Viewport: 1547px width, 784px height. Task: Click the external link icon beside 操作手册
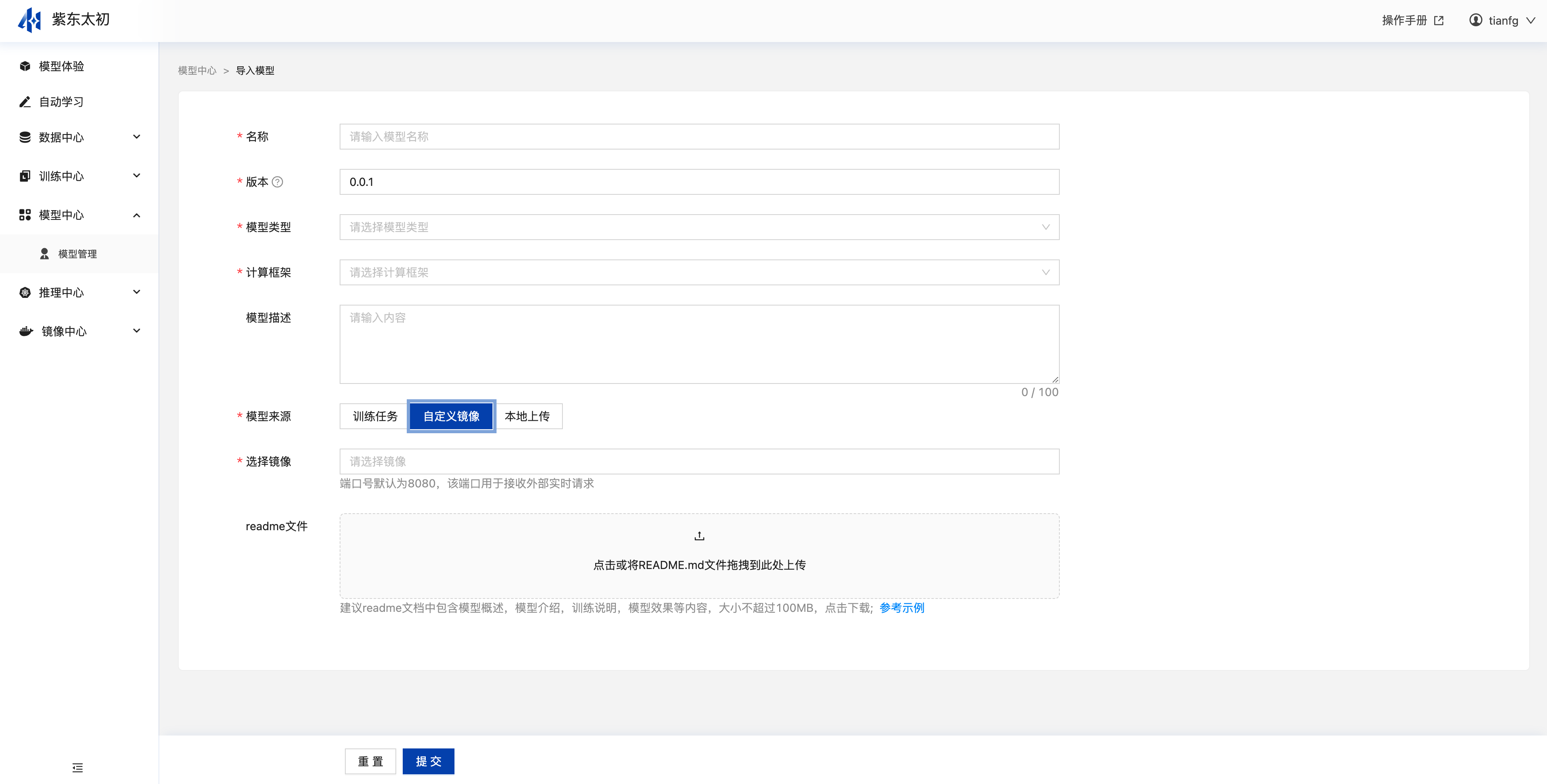(1439, 21)
